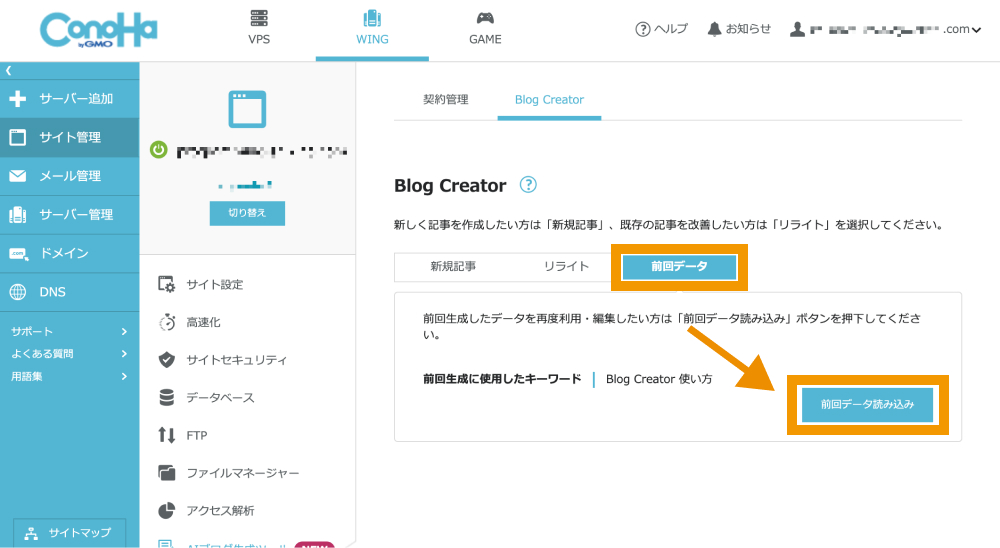Click the keyword text Blog Creator 使い方
The image size is (1000, 548).
coord(659,379)
